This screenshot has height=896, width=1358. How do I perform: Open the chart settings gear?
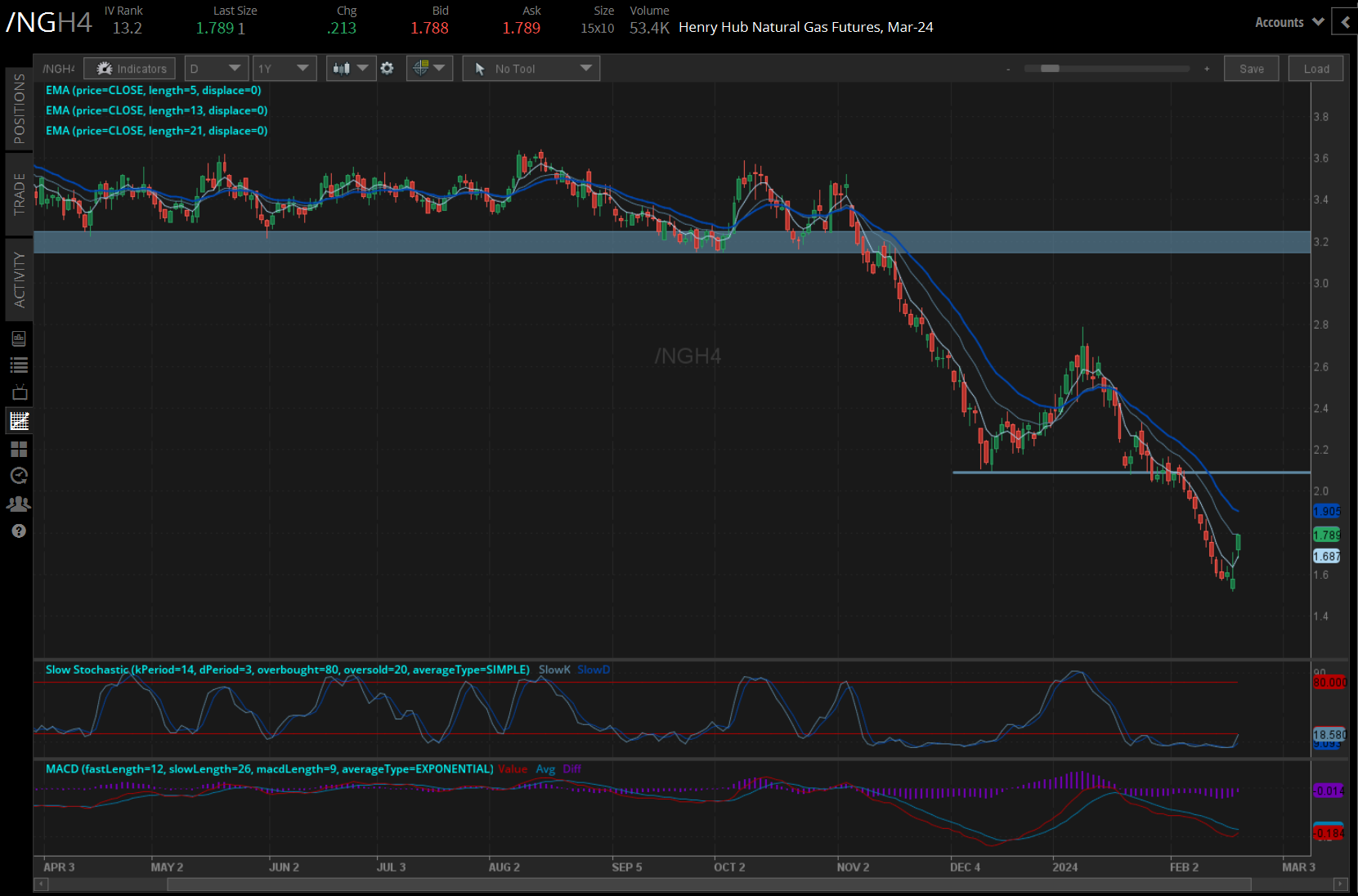[388, 69]
